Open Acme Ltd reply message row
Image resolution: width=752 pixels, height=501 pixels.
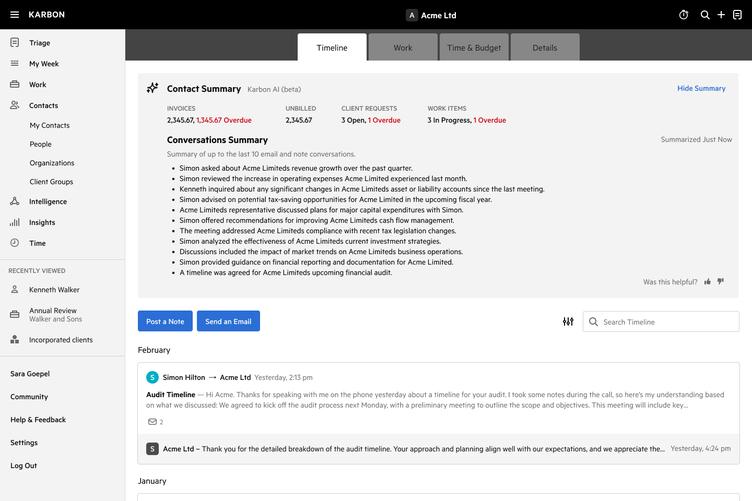pos(438,449)
